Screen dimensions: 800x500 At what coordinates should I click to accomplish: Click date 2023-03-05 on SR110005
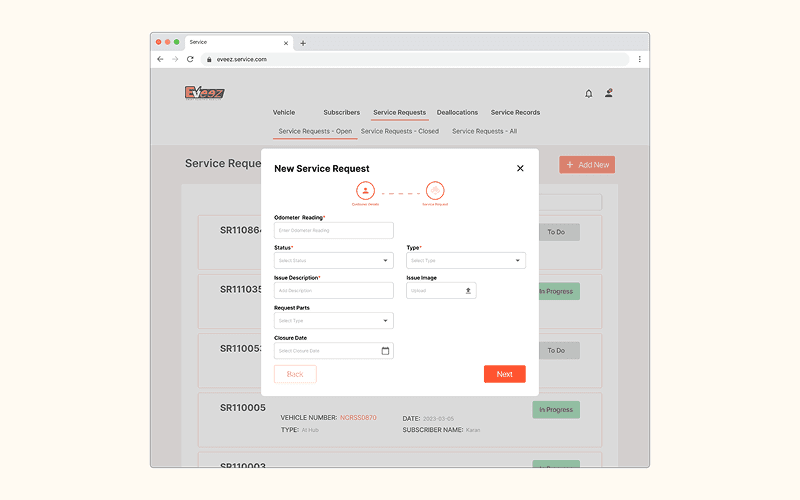(x=438, y=418)
